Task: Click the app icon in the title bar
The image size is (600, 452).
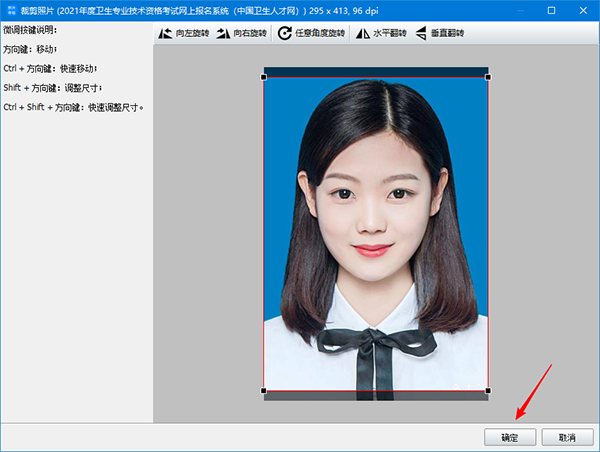Action: (x=9, y=9)
